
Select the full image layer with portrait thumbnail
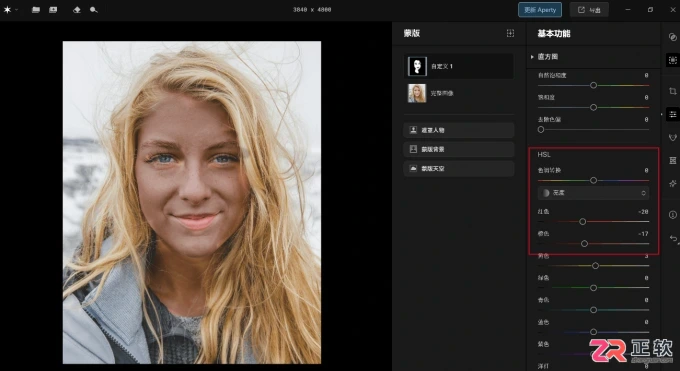(x=459, y=93)
